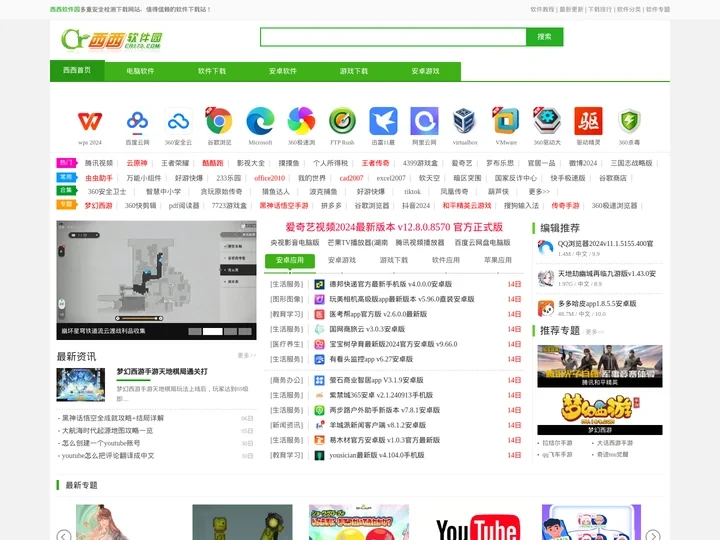Click the 宝宝树孕育 app icon in list
The height and width of the screenshot is (540, 720).
tap(319, 344)
